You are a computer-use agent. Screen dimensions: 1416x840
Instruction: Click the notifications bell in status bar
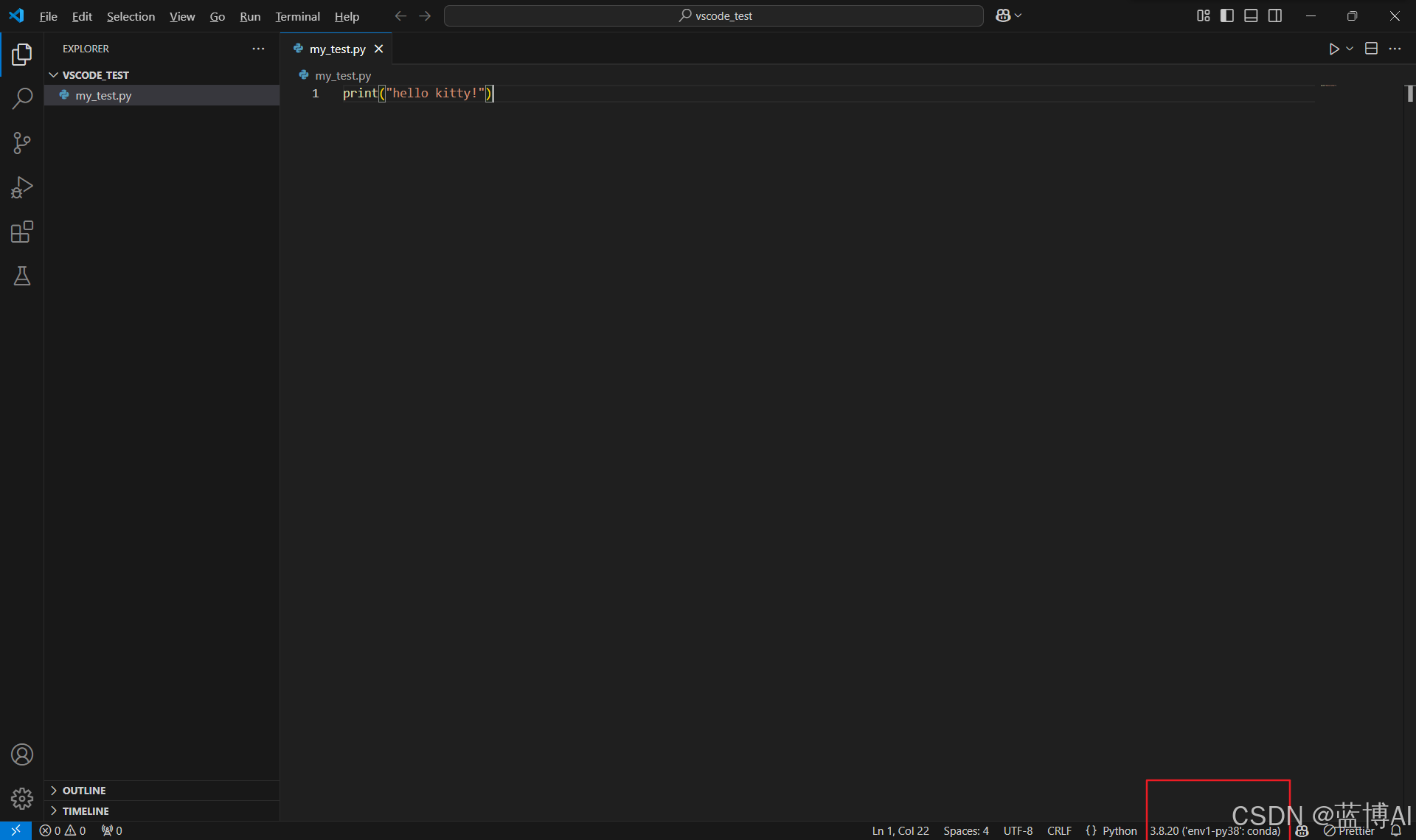click(1395, 830)
